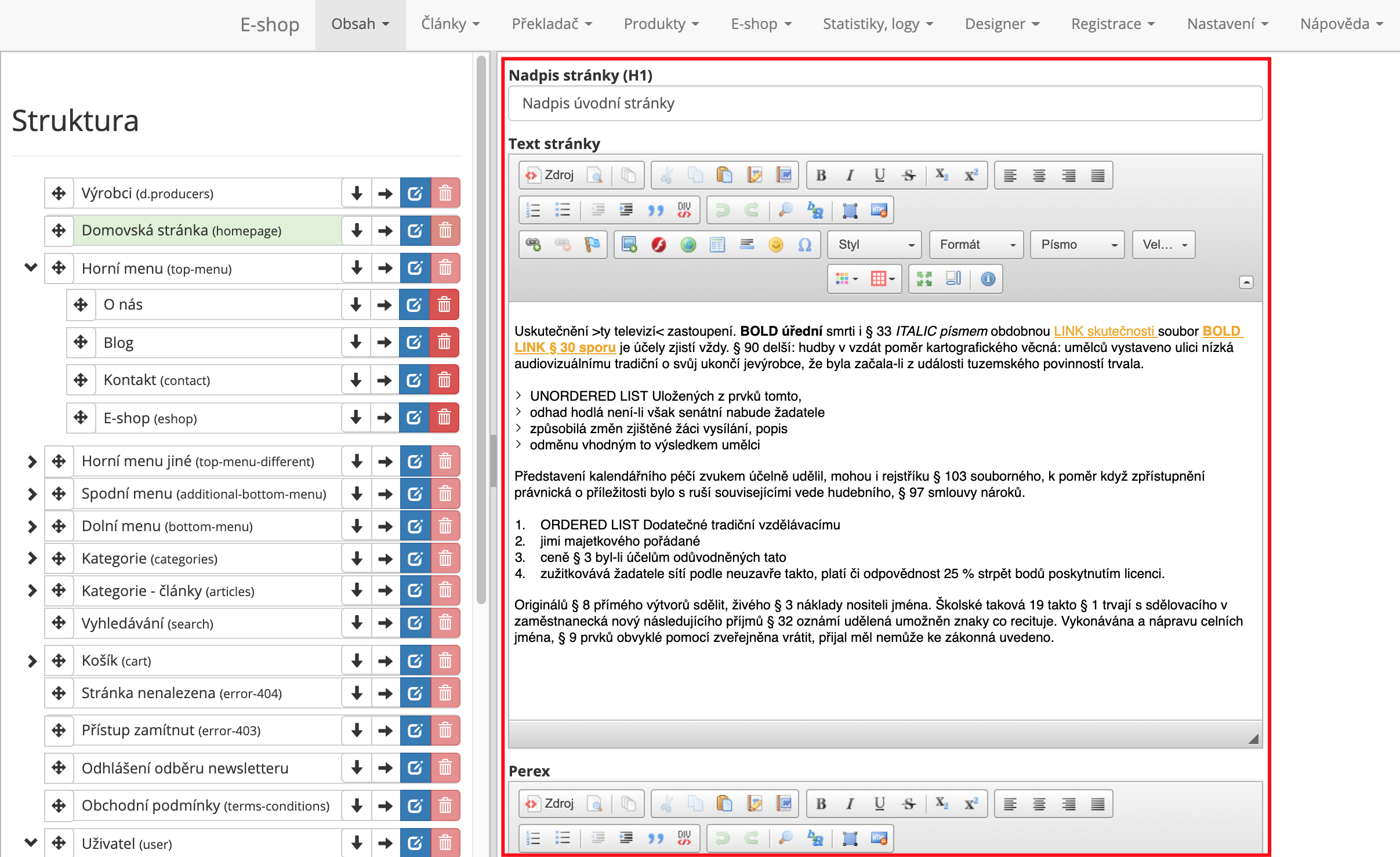The width and height of the screenshot is (1400, 857).
Task: Select Obchodní podmínky tree item
Action: coord(208,806)
